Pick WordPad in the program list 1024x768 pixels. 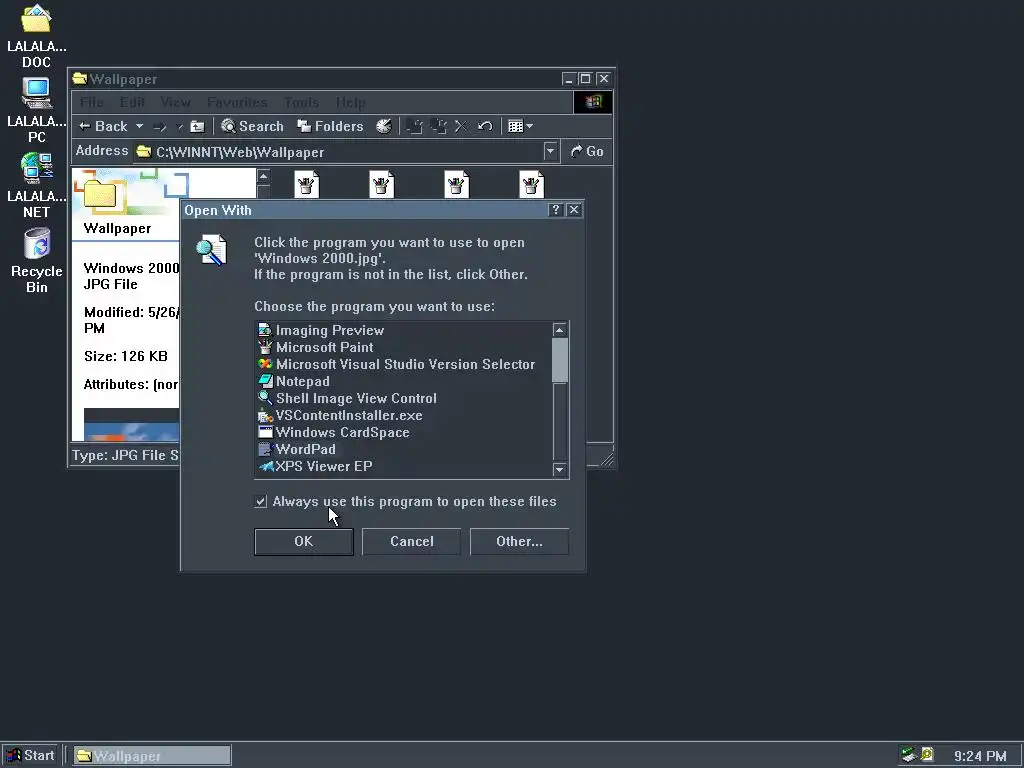pos(297,449)
